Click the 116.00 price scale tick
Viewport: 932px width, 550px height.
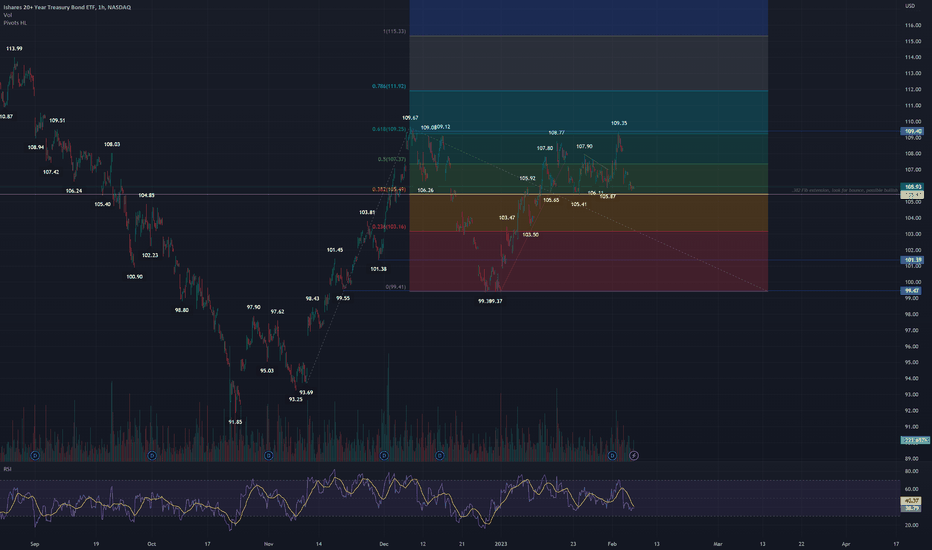[913, 25]
